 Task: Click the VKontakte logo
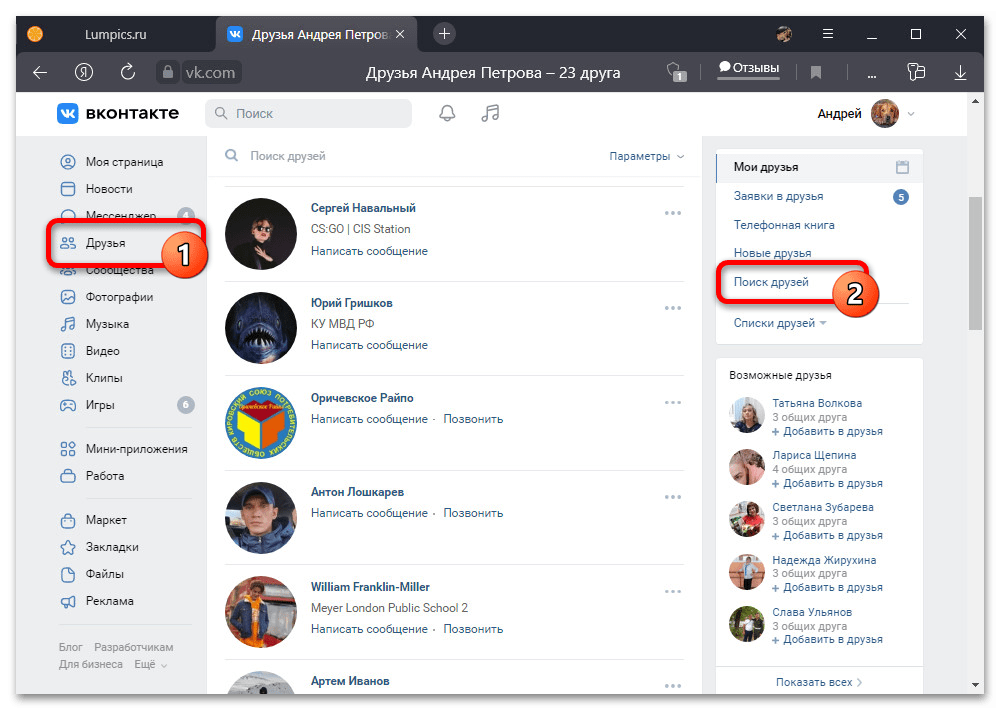pos(118,114)
